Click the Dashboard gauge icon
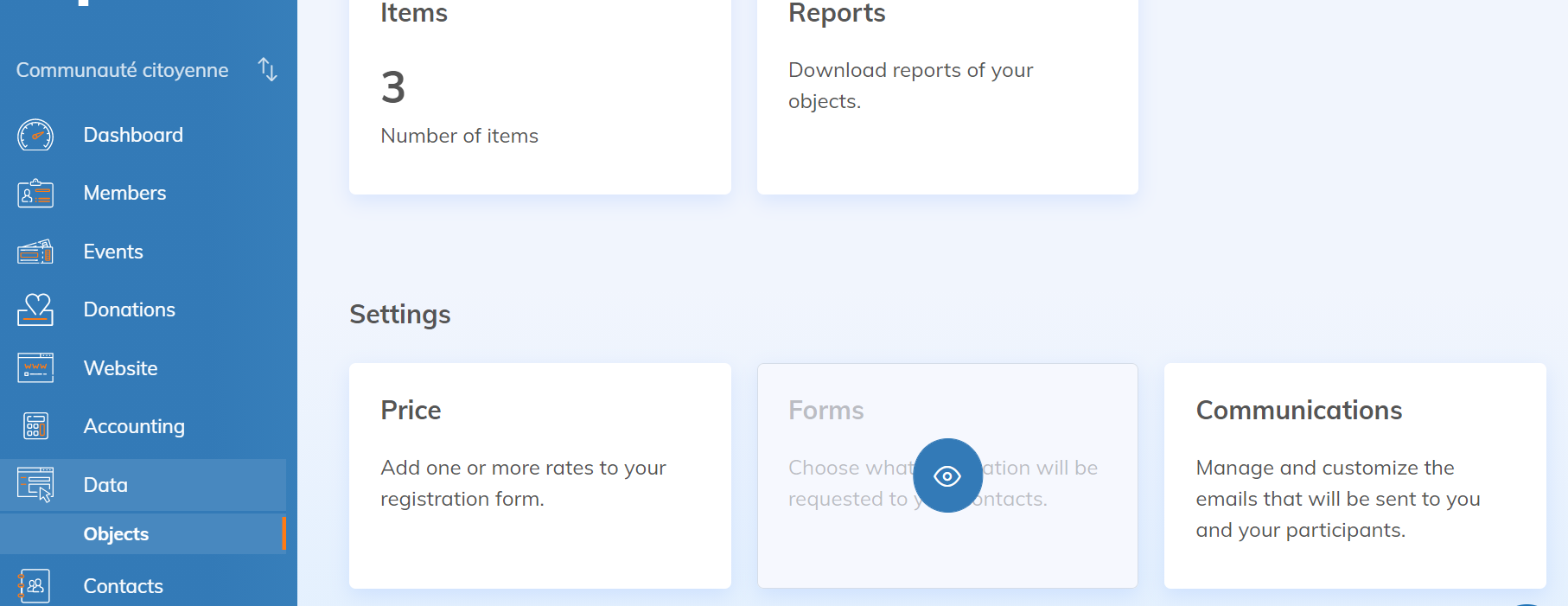Viewport: 1568px width, 606px height. coord(35,136)
